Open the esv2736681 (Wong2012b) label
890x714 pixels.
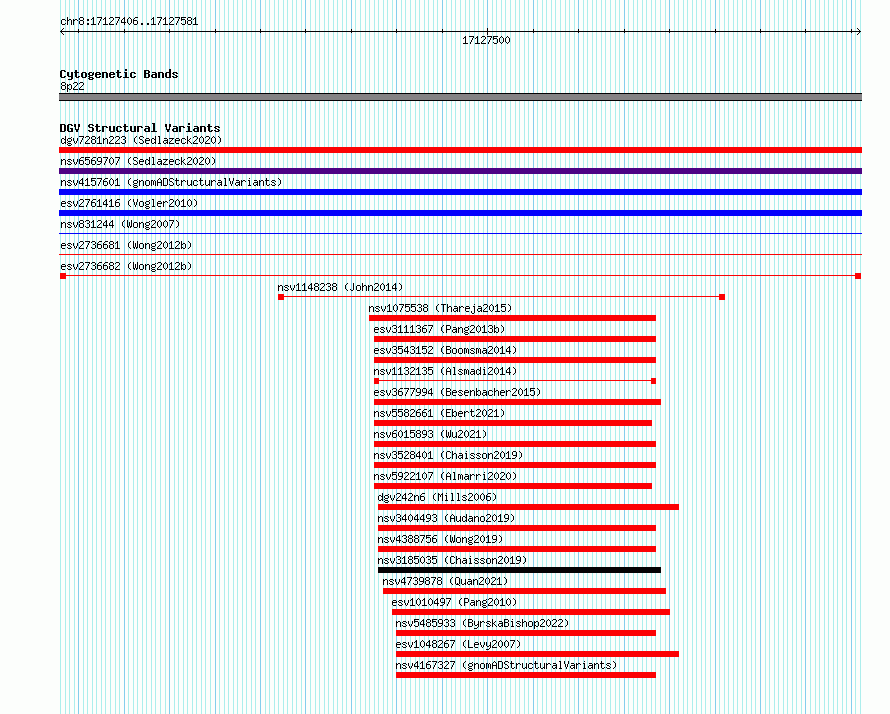click(x=126, y=245)
